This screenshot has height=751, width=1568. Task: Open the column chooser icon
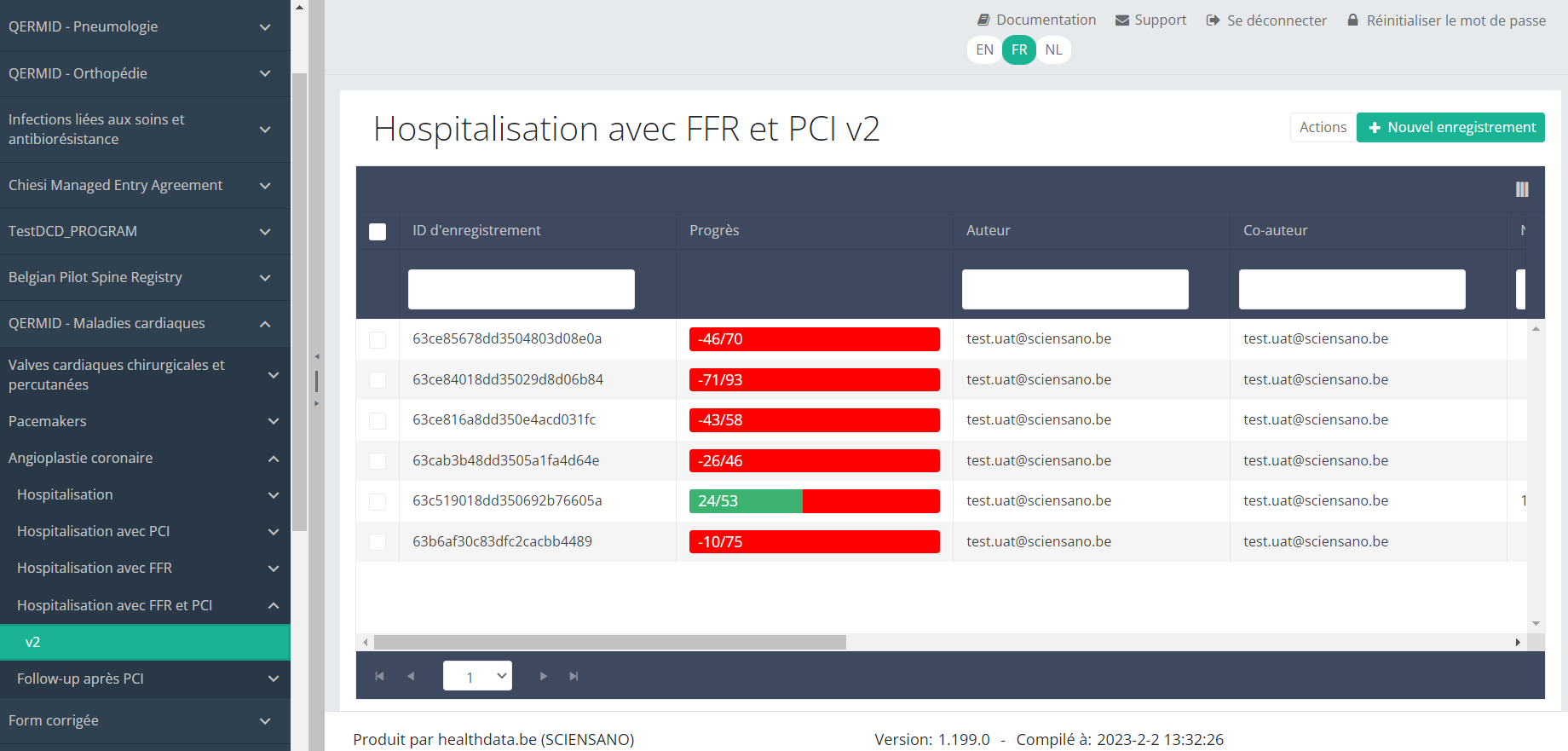[x=1522, y=189]
